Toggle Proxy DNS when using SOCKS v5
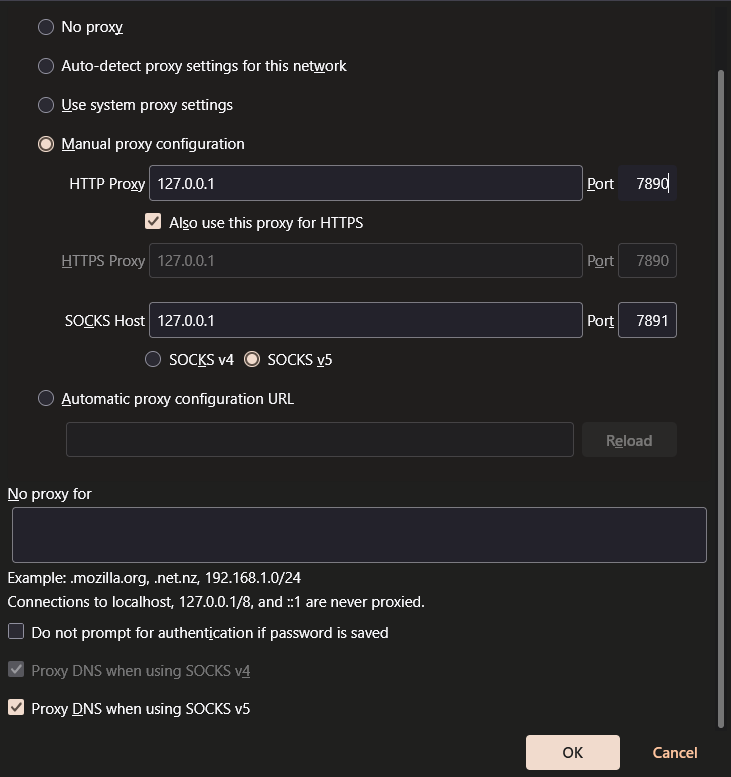This screenshot has height=777, width=731. pyautogui.click(x=16, y=708)
